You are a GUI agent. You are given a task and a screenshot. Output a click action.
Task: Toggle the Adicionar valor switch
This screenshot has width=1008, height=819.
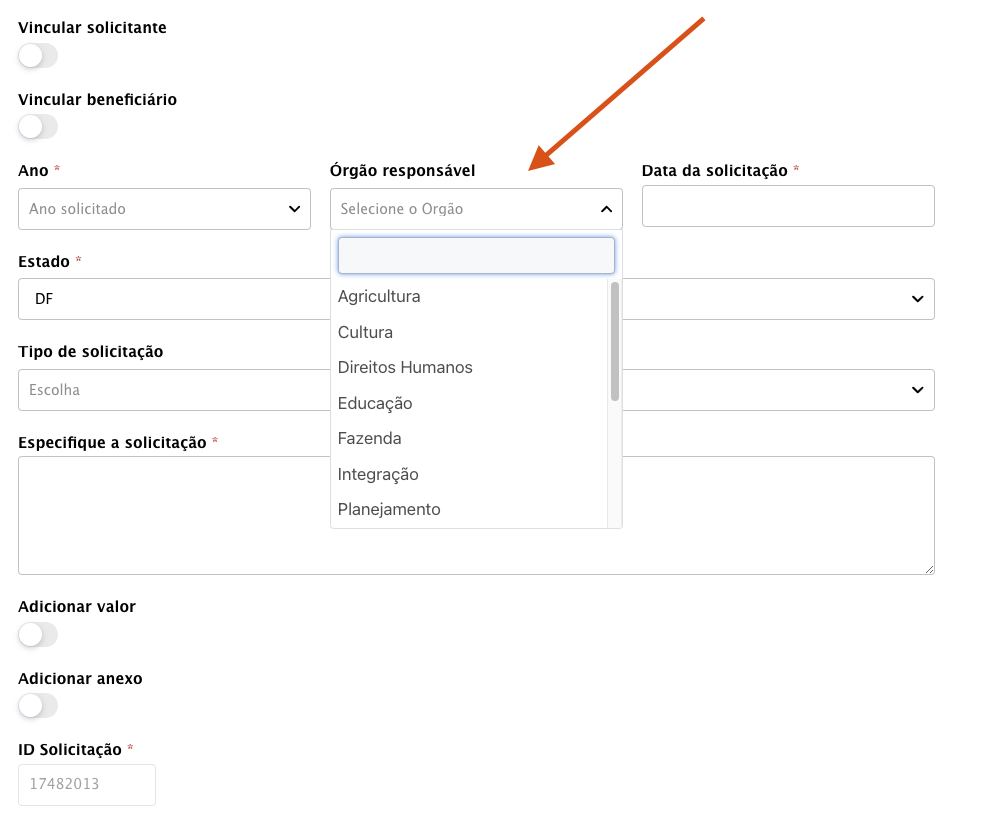pyautogui.click(x=38, y=634)
